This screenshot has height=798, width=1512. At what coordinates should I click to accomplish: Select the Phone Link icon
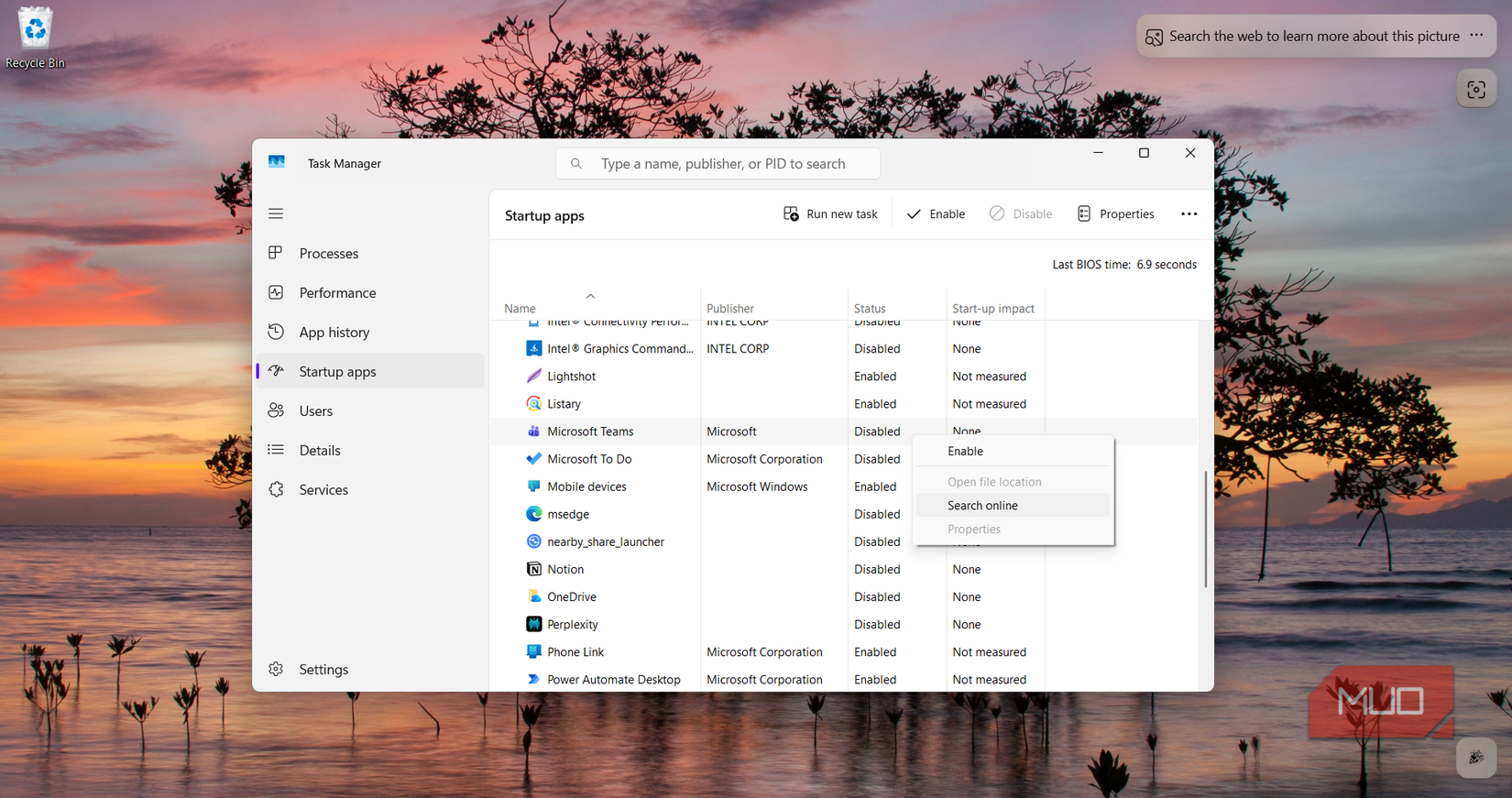click(x=533, y=650)
